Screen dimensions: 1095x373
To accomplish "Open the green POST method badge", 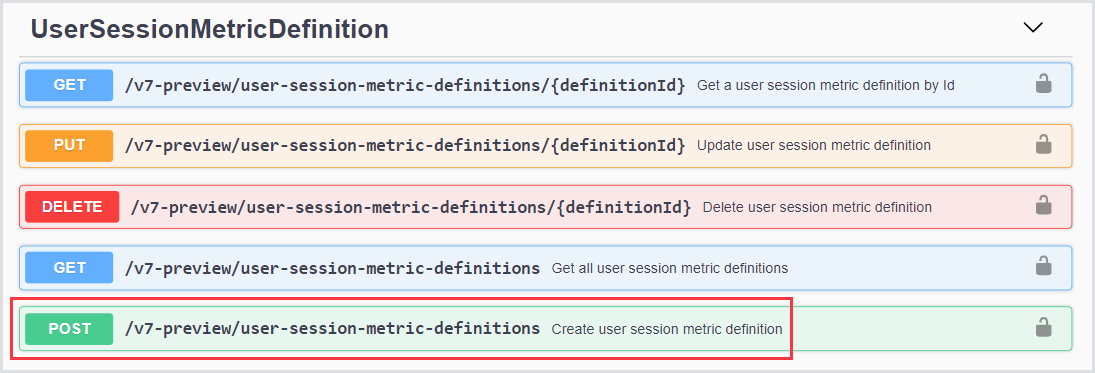I will (69, 328).
